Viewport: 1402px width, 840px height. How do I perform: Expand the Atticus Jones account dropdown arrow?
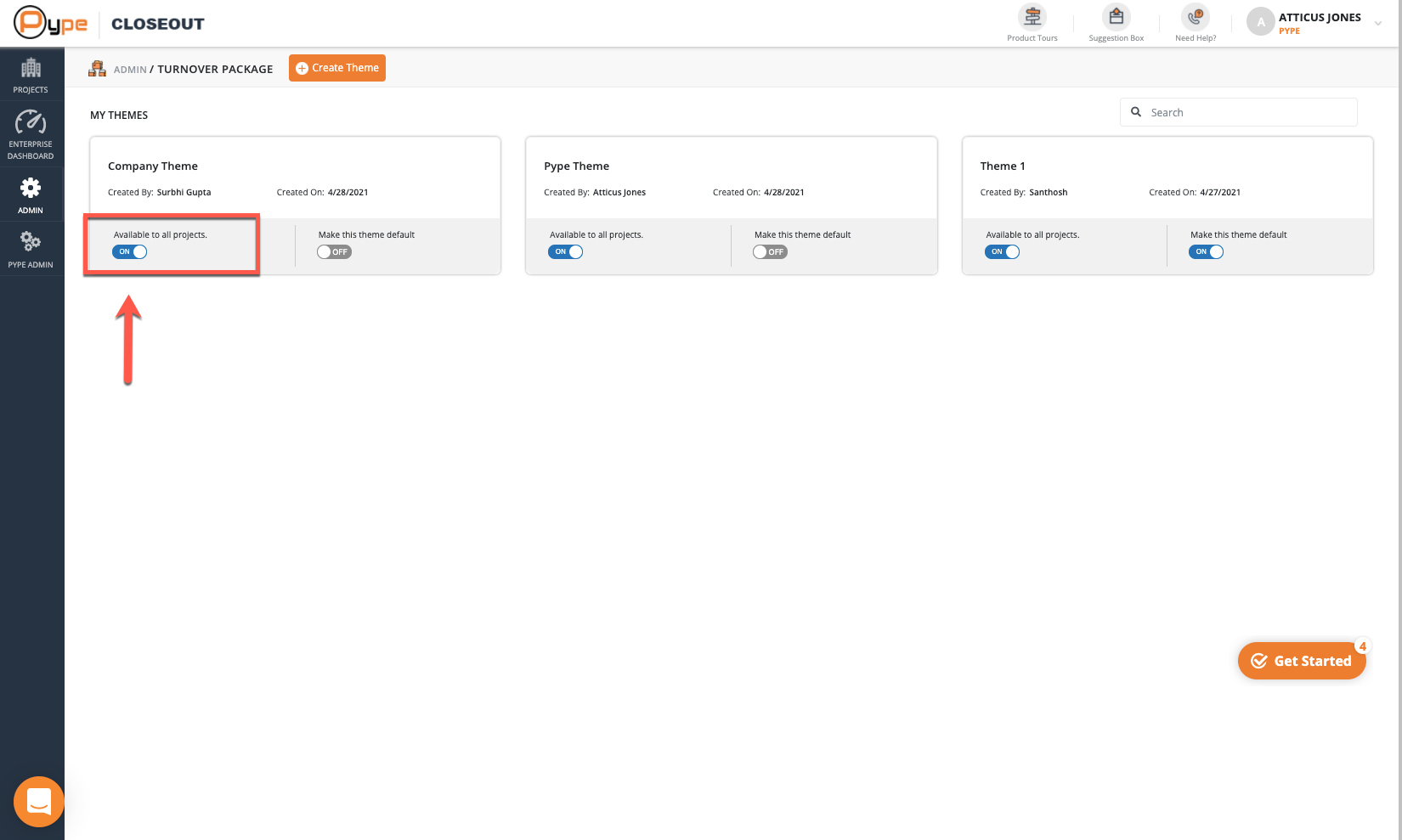(x=1377, y=24)
